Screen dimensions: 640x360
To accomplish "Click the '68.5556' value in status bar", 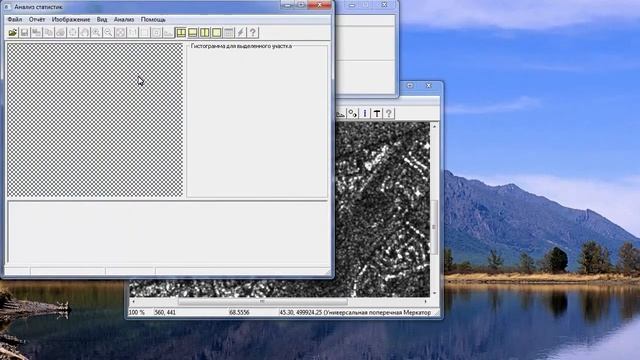I will tap(239, 312).
